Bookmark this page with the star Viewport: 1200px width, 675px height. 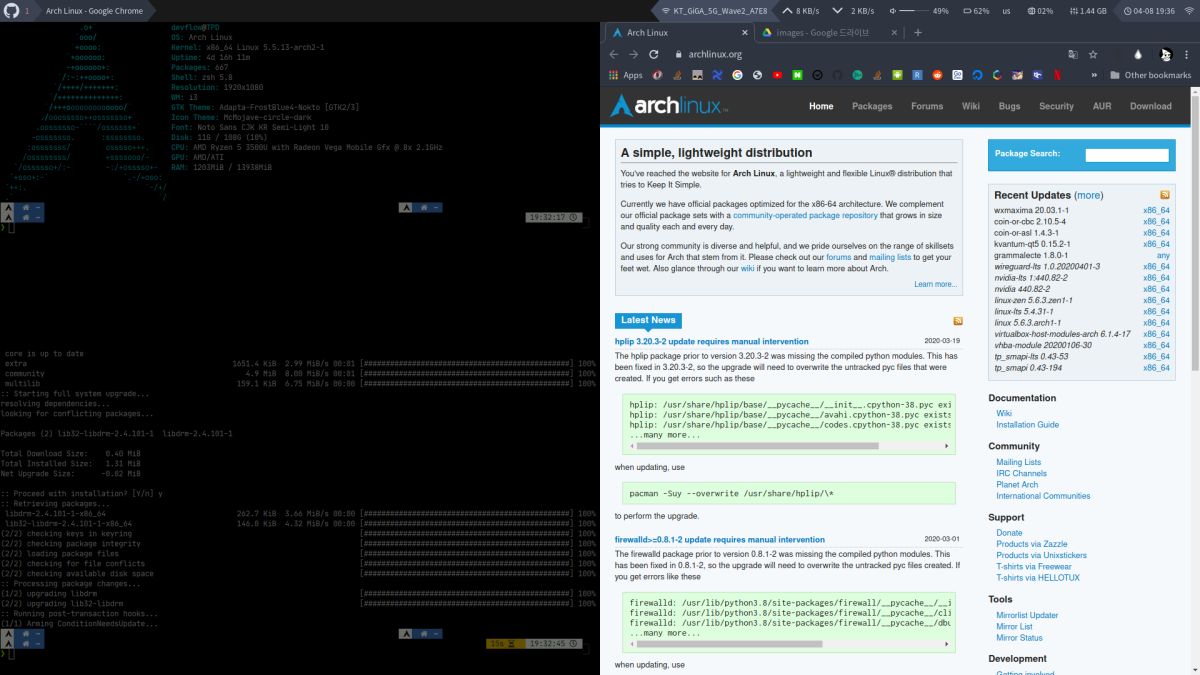tap(1093, 54)
